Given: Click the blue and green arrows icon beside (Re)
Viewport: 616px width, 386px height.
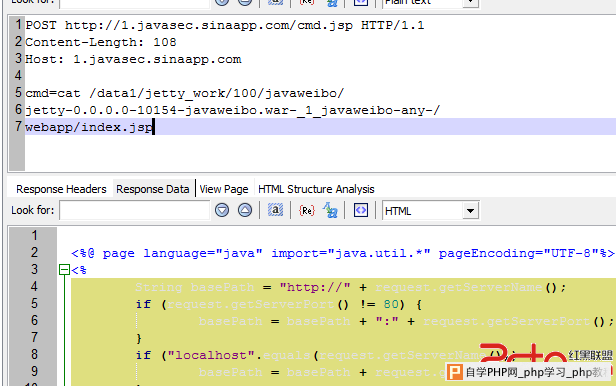Looking at the screenshot, I should [x=330, y=210].
